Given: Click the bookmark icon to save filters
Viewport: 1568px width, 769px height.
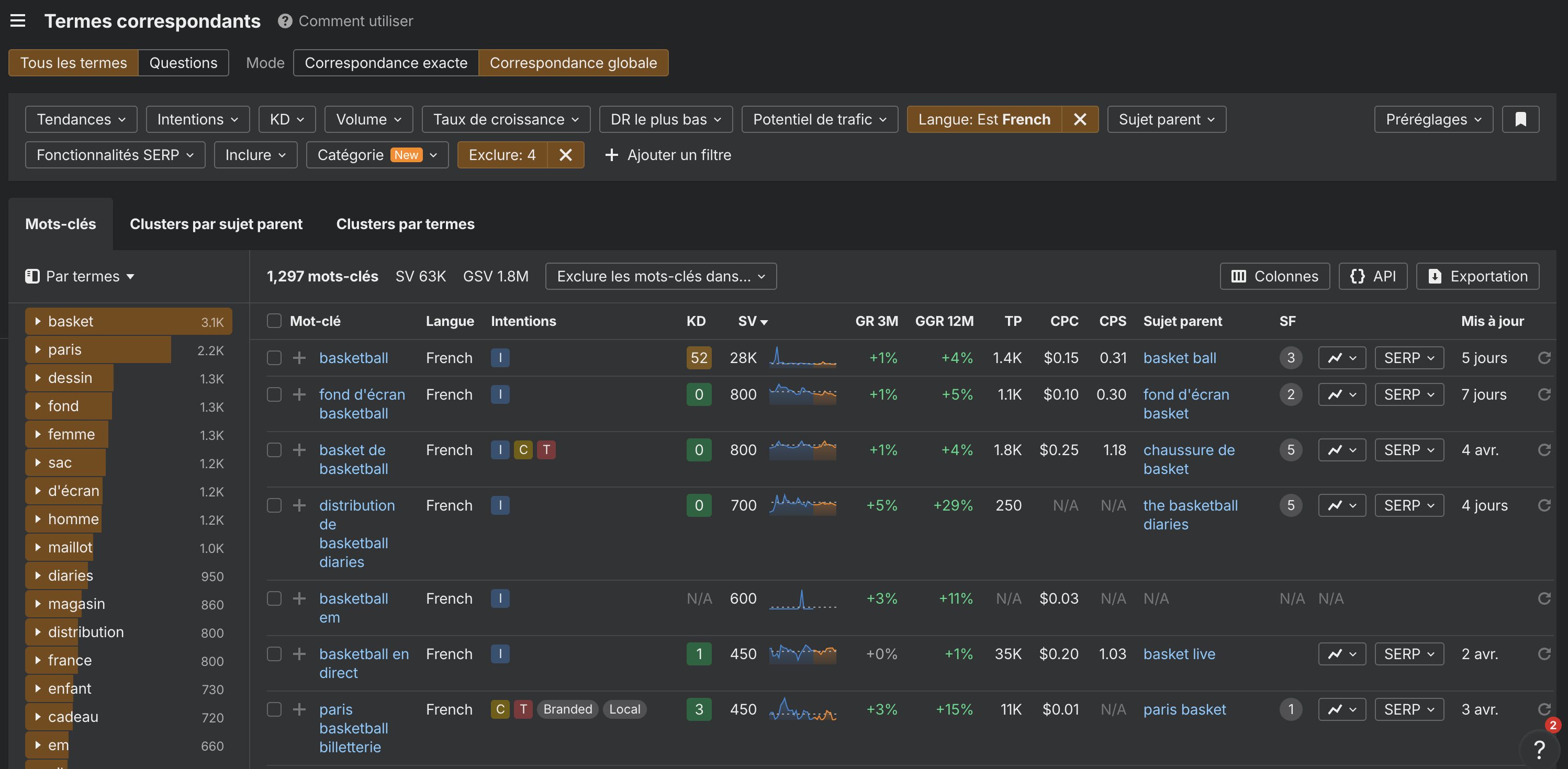Looking at the screenshot, I should pyautogui.click(x=1520, y=119).
